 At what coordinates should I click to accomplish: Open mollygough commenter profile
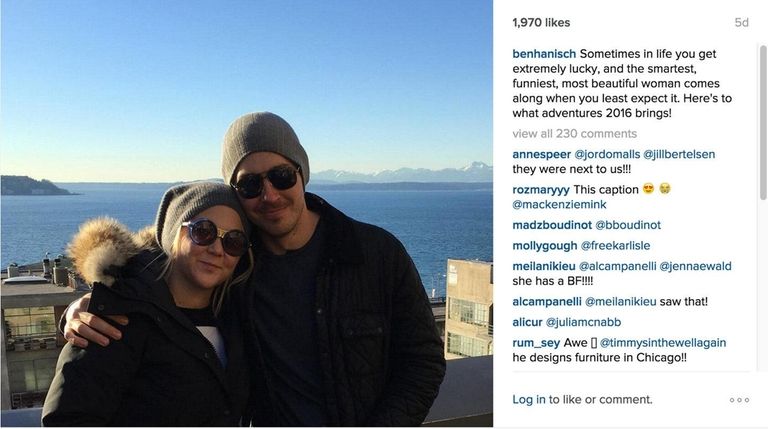coord(545,246)
